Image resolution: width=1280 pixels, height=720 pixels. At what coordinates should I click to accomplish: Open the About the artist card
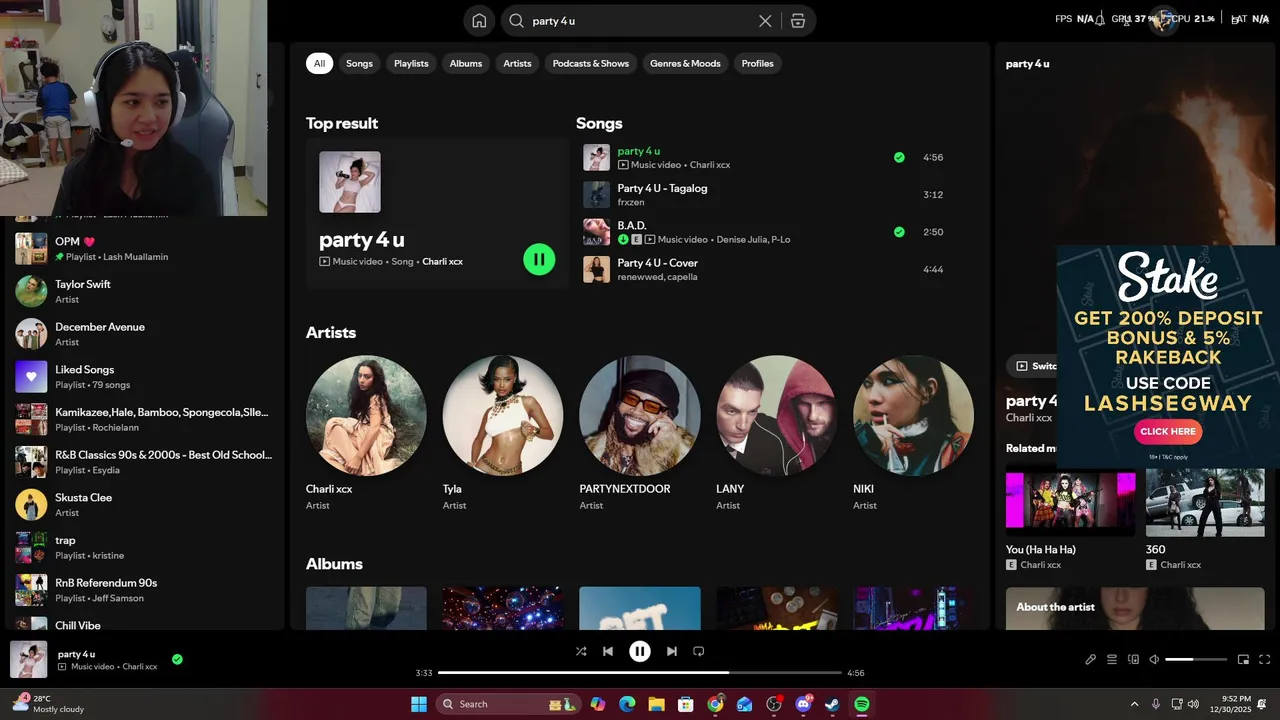click(x=1135, y=608)
